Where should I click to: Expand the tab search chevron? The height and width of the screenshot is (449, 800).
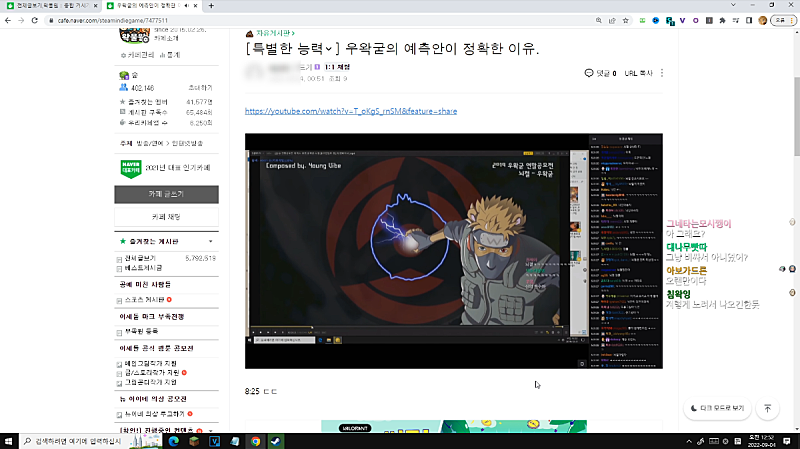pyautogui.click(x=733, y=5)
